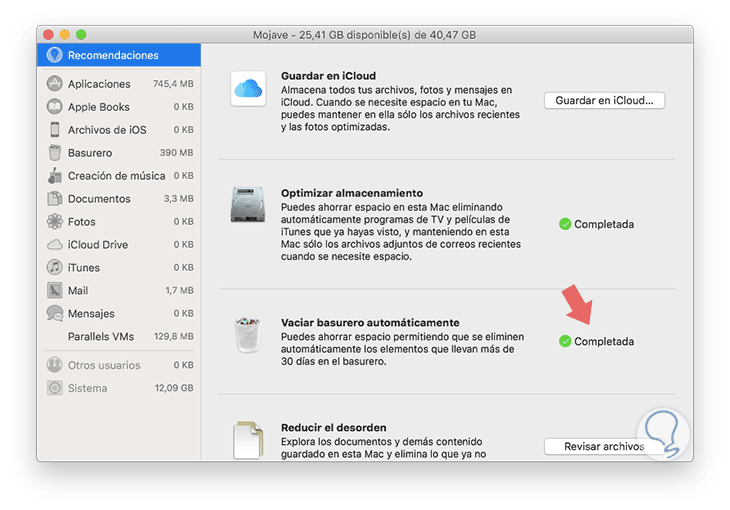
Task: Click the Archivos de iOS icon
Action: coord(54,130)
